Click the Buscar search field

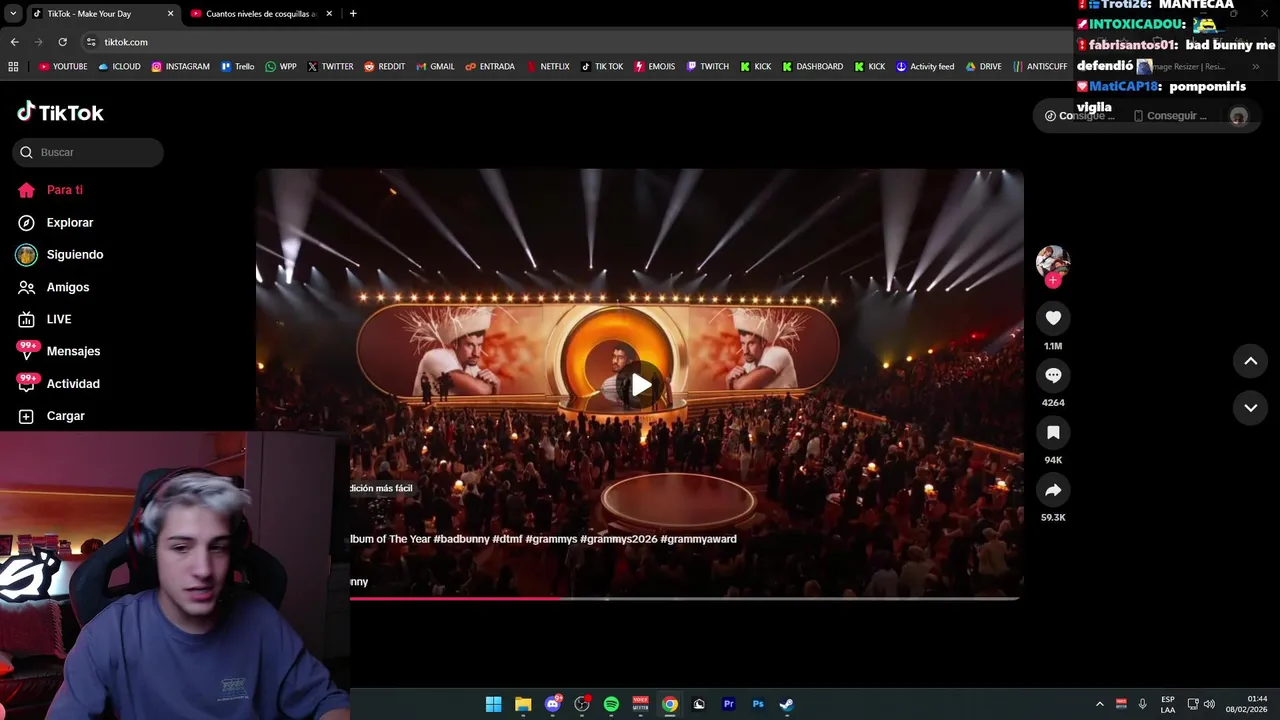(x=88, y=152)
